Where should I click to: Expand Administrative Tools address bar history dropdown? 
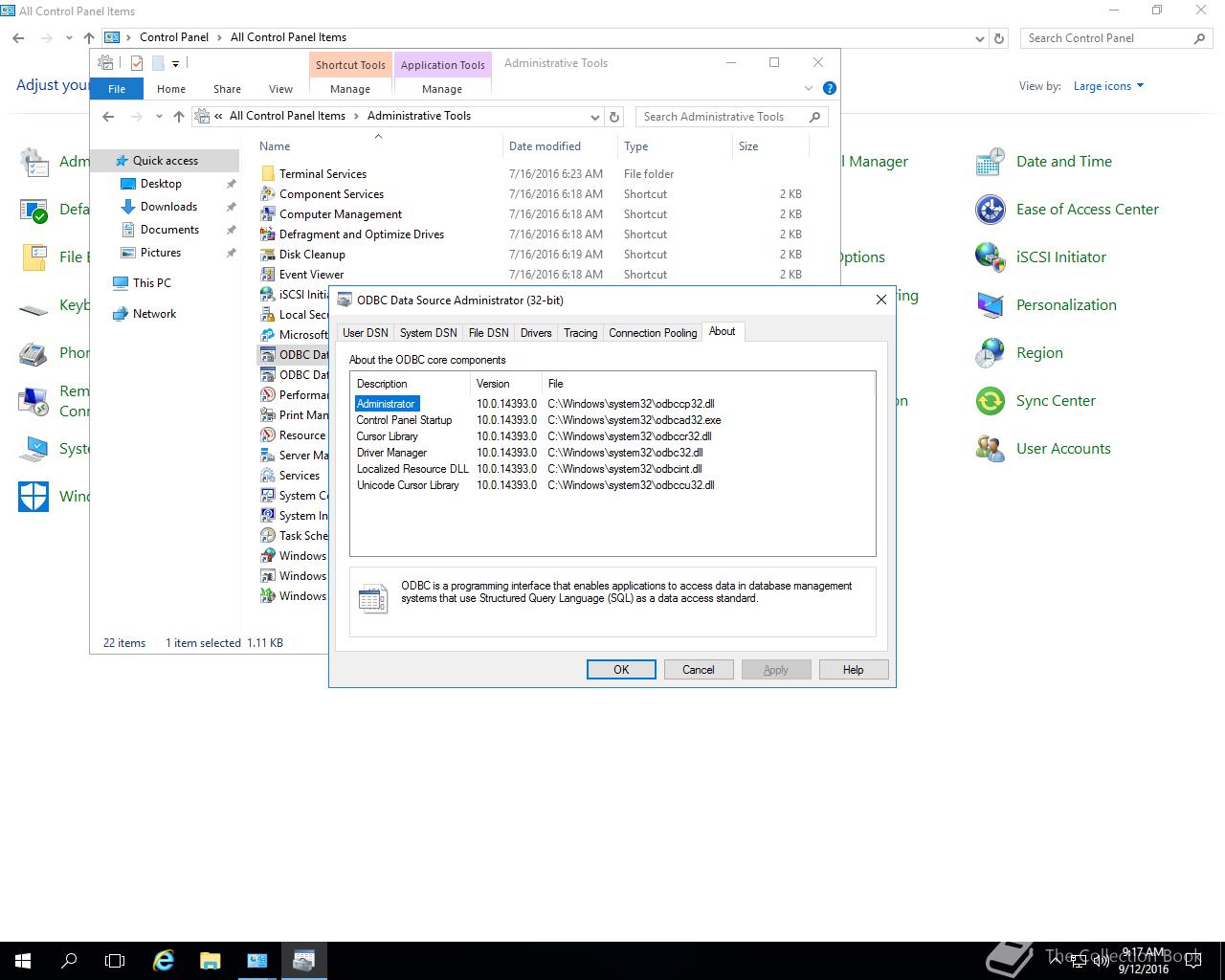point(595,117)
